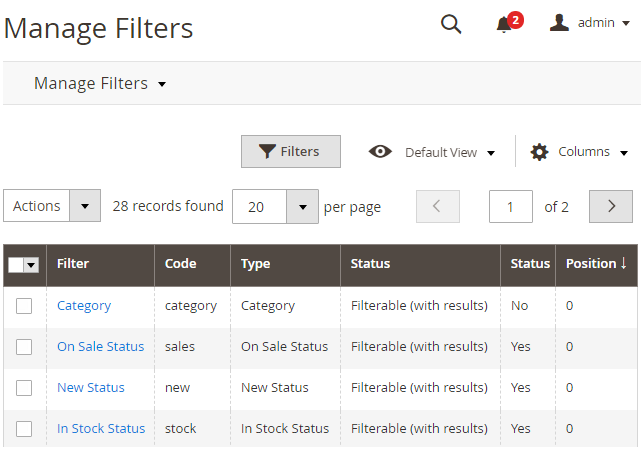The height and width of the screenshot is (449, 641).
Task: Open the Category filter link
Action: click(x=84, y=305)
